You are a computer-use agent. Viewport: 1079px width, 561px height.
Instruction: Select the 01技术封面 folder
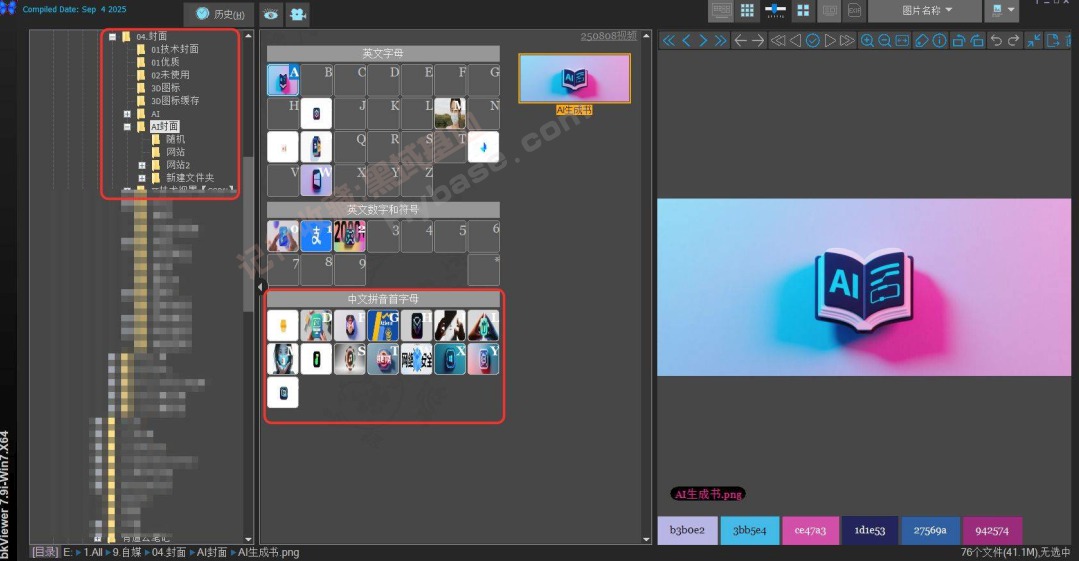point(175,49)
